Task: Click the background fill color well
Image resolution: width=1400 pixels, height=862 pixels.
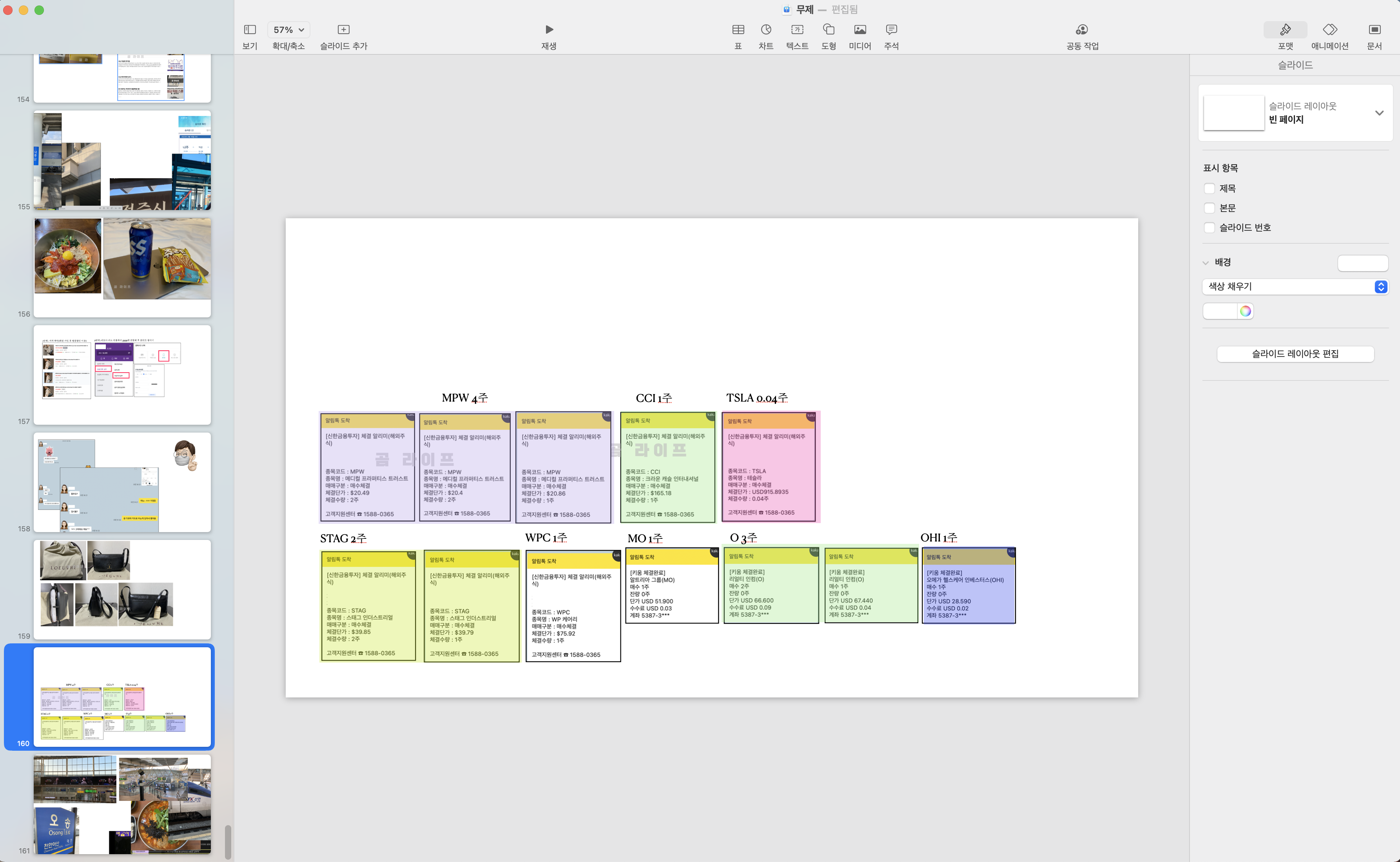Action: coord(1220,311)
